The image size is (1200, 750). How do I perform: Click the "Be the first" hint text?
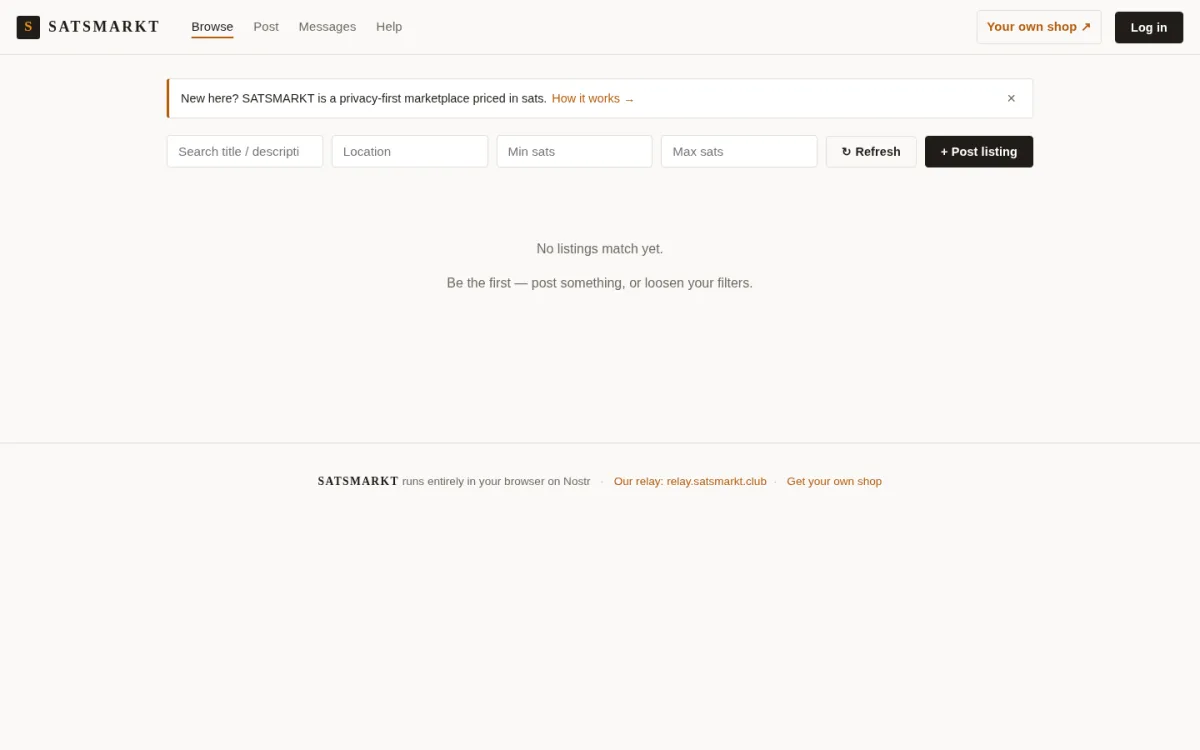tap(600, 283)
